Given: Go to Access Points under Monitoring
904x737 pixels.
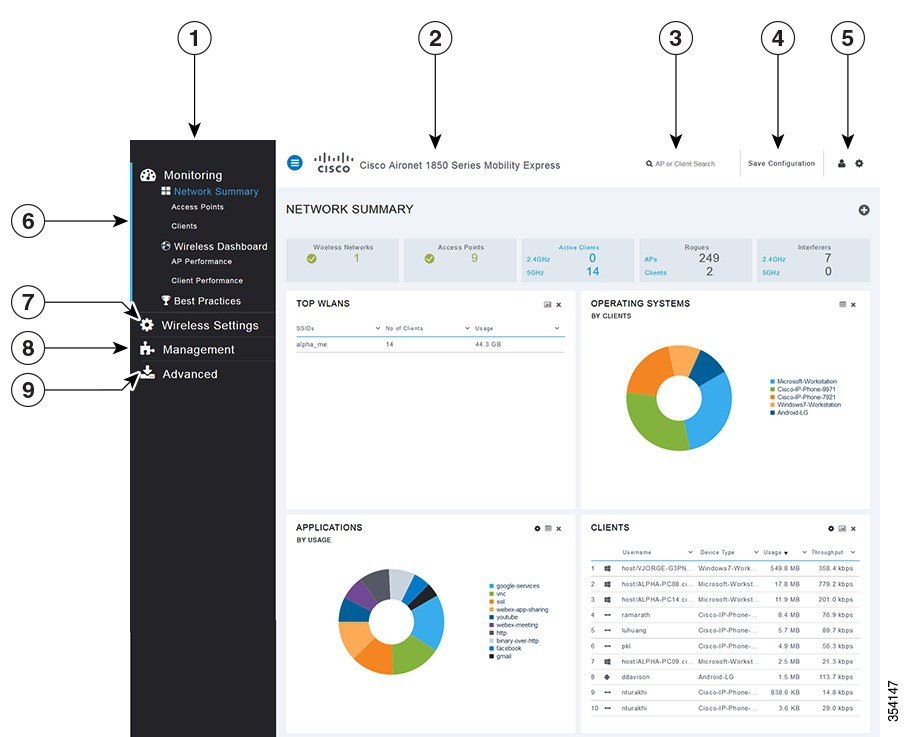Looking at the screenshot, I should [x=197, y=207].
